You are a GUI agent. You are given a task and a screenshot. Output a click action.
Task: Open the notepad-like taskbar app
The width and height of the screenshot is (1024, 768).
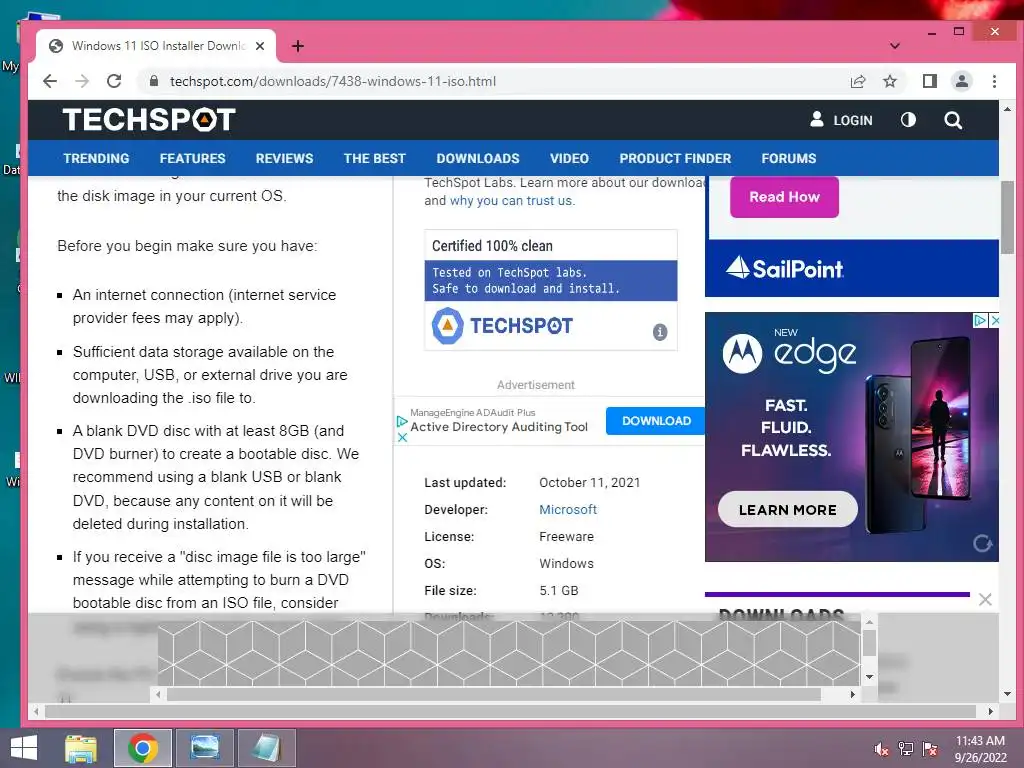[x=266, y=748]
